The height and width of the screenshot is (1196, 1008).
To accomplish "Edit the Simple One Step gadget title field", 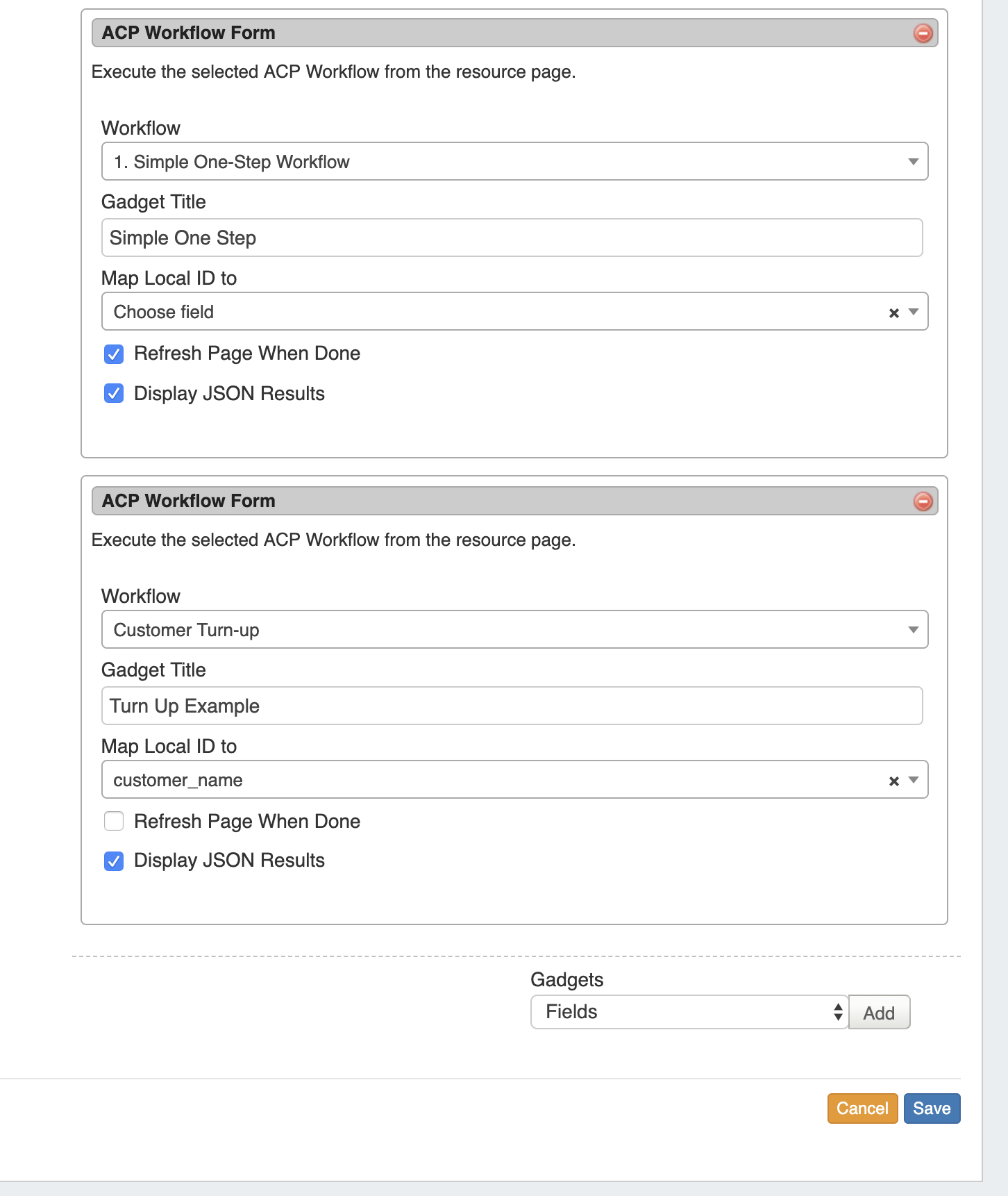I will tap(512, 238).
